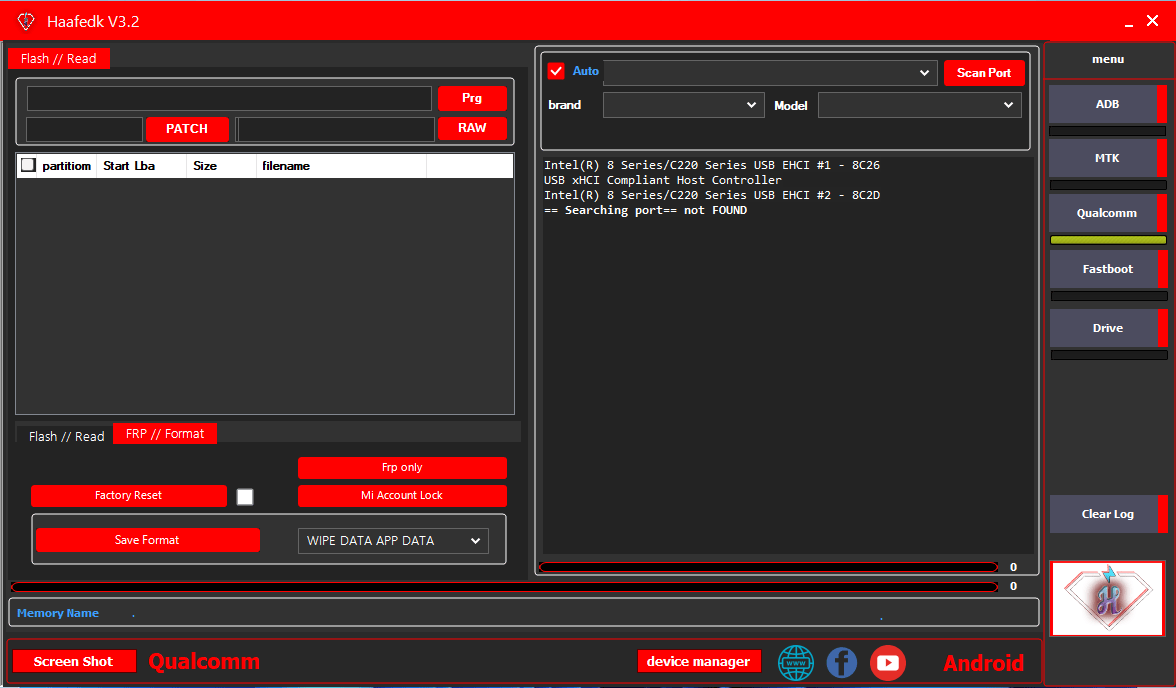1176x688 pixels.
Task: Open the YouTube channel icon
Action: click(x=887, y=662)
